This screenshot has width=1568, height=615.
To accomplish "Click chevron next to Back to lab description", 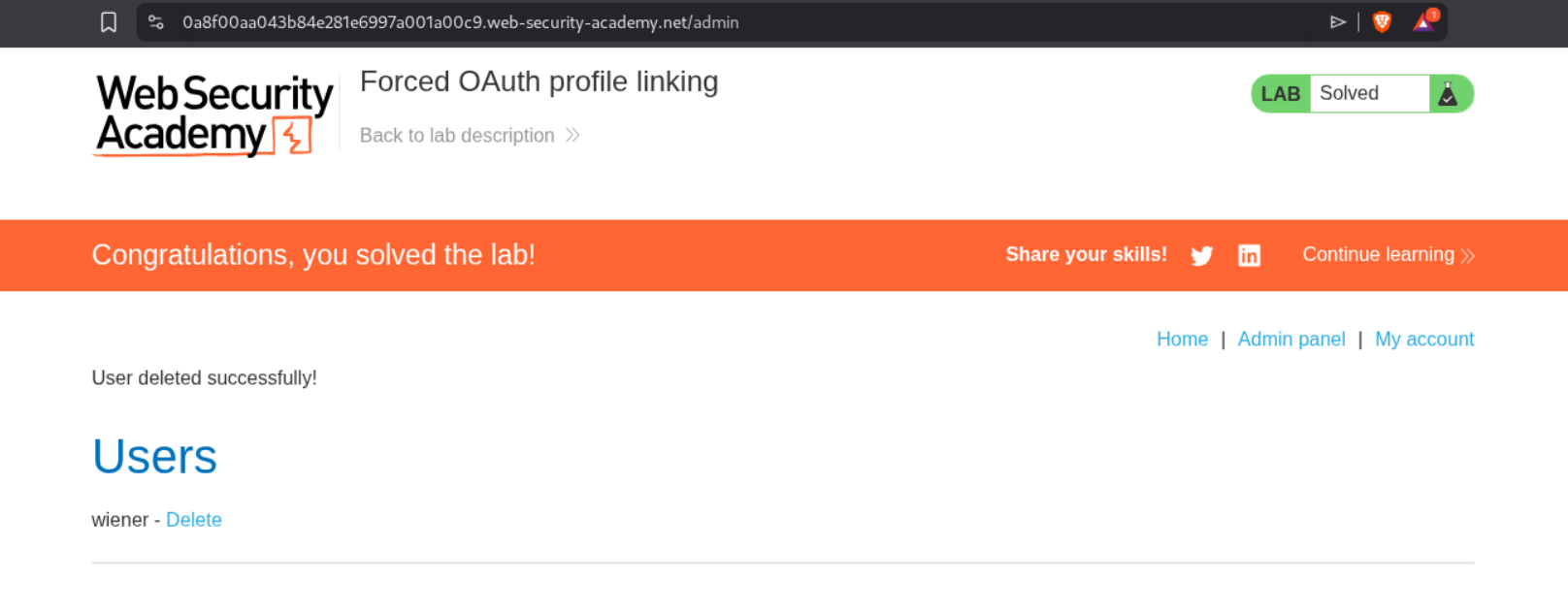I will point(572,135).
